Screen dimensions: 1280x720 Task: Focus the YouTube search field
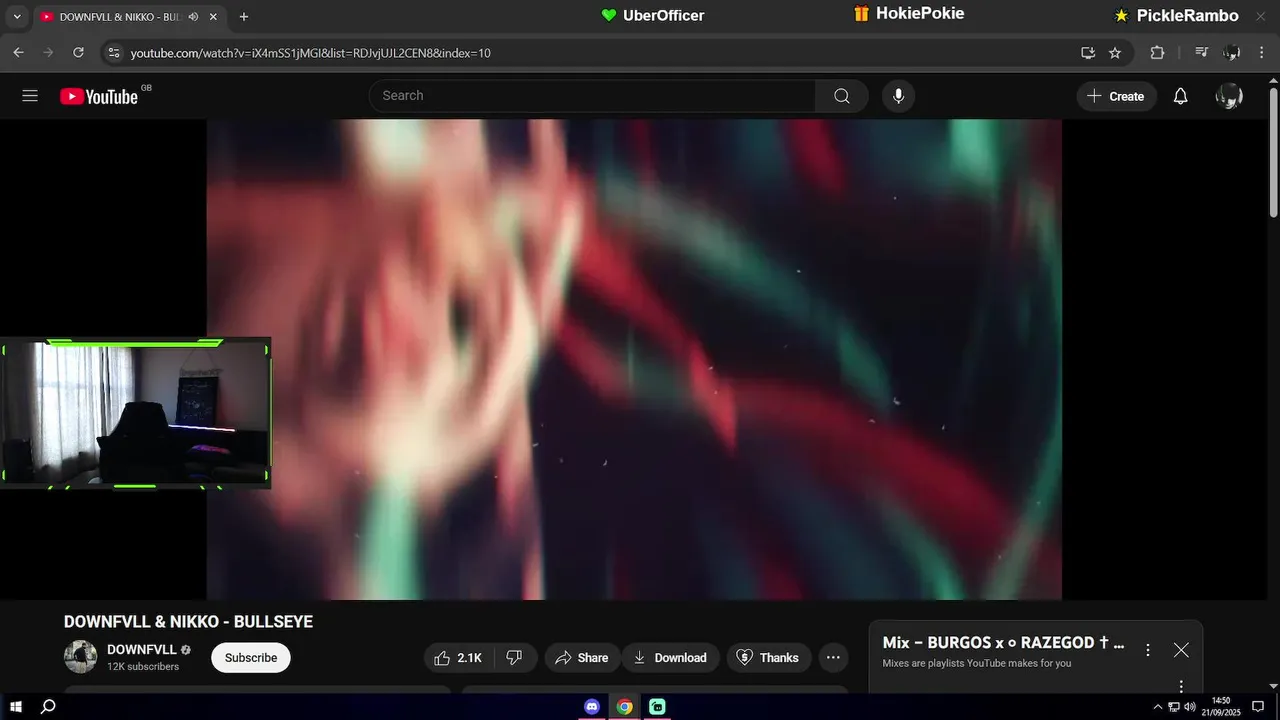pos(592,96)
